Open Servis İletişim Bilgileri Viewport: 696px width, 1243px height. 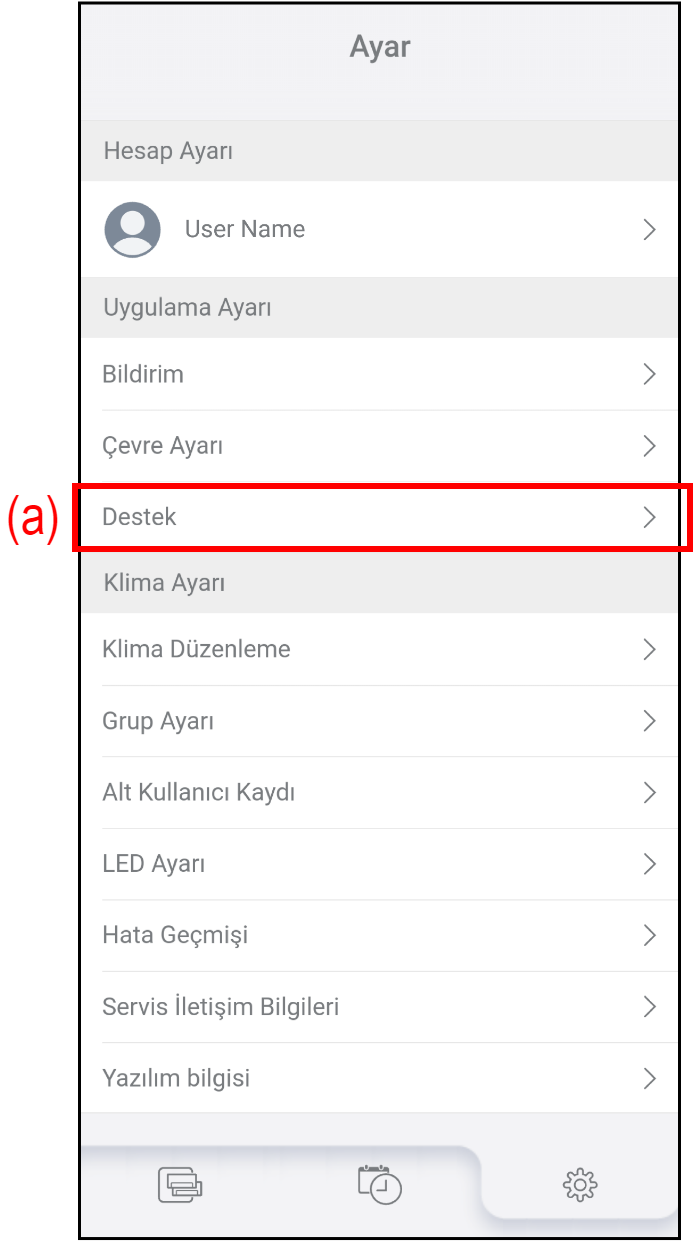(221, 1007)
